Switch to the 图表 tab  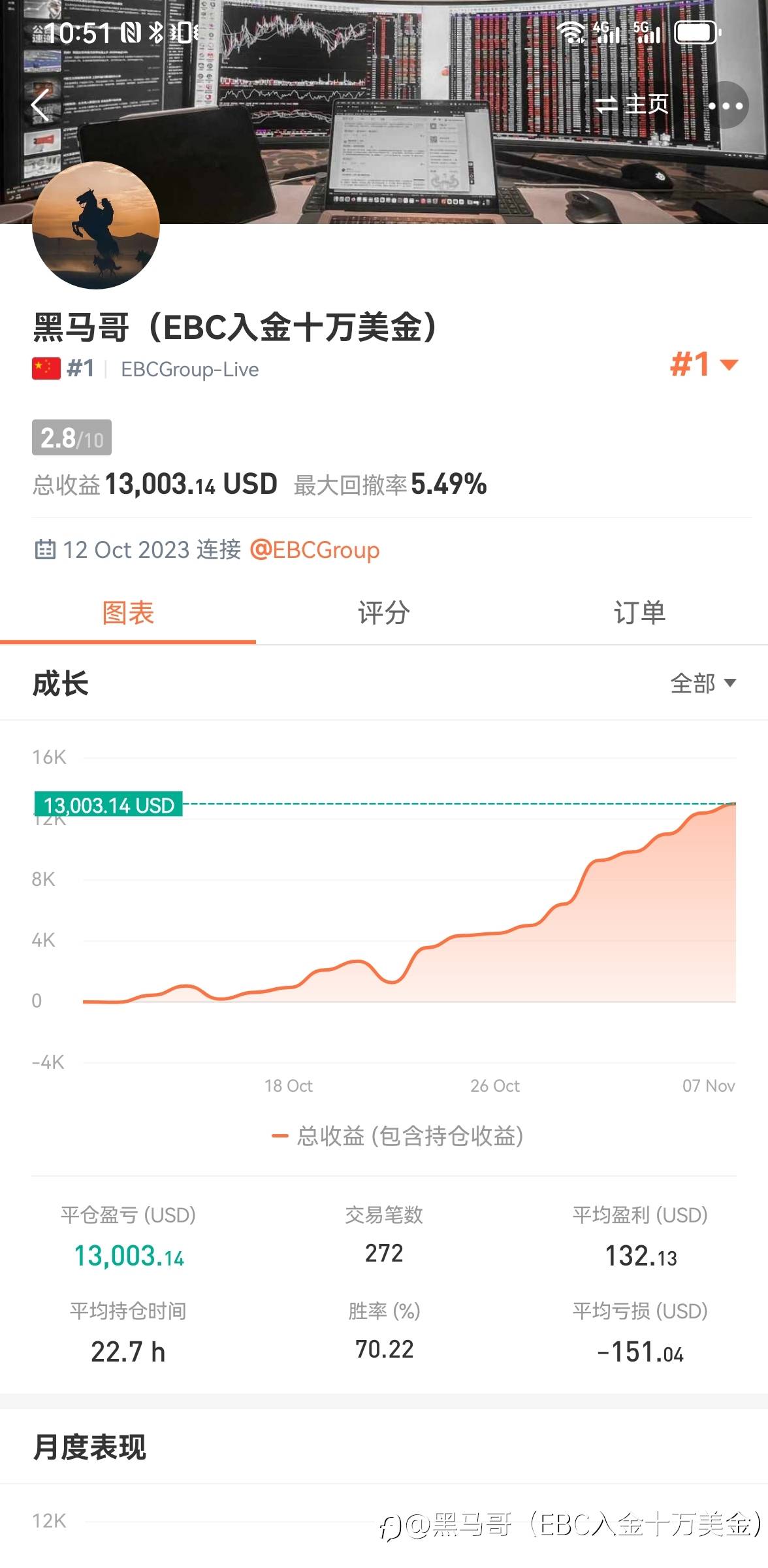tap(128, 613)
